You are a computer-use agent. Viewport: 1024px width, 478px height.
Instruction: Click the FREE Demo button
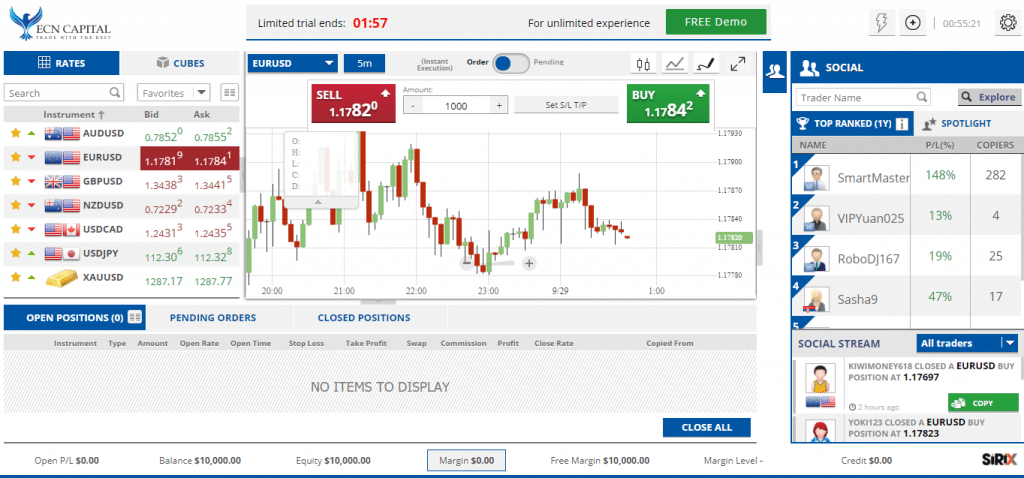coord(716,22)
